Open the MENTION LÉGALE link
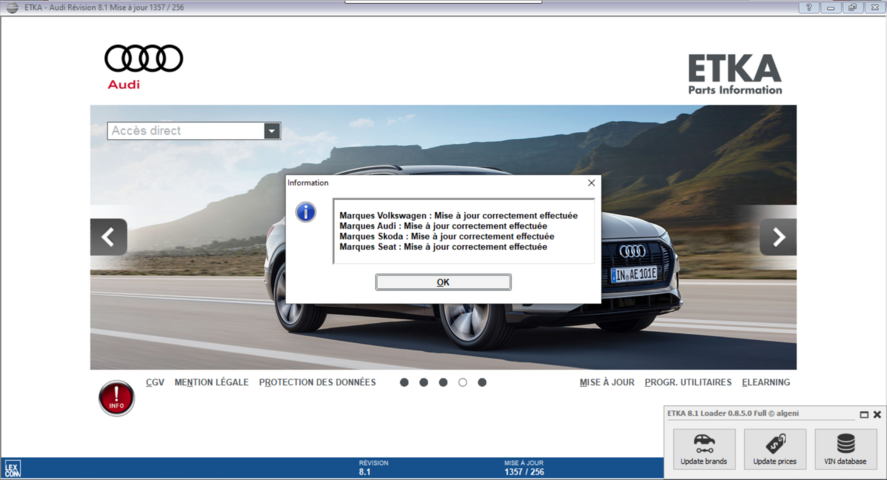 pos(212,383)
